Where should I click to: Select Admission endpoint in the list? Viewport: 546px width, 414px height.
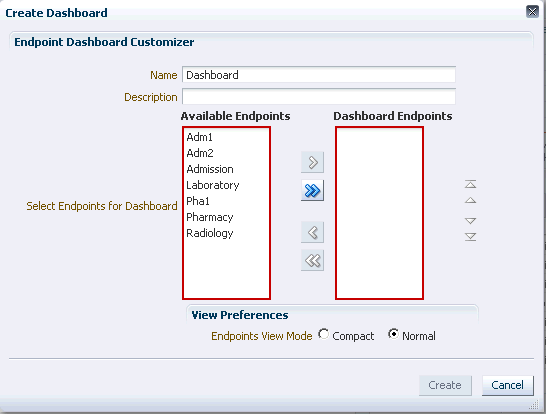[x=210, y=169]
